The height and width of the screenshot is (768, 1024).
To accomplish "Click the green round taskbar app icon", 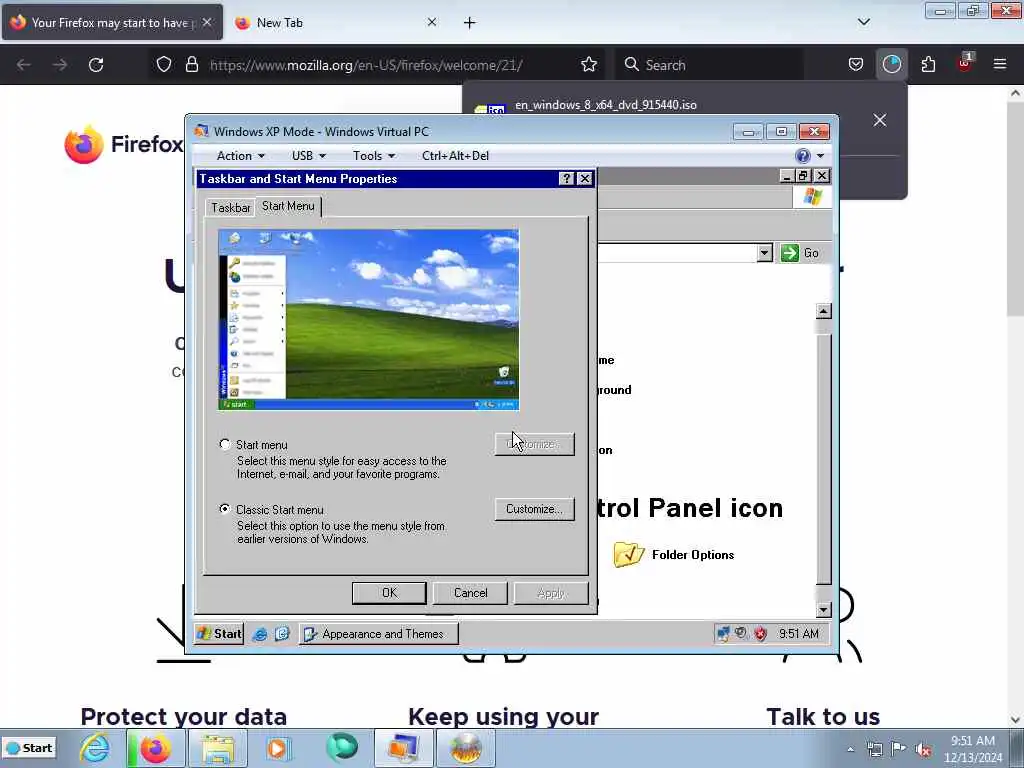I will coord(342,748).
